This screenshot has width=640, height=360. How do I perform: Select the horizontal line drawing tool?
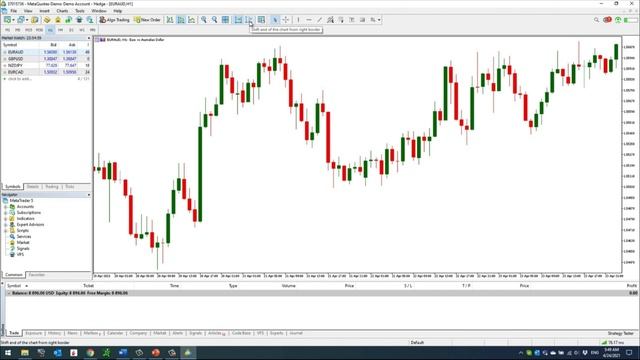(309, 20)
